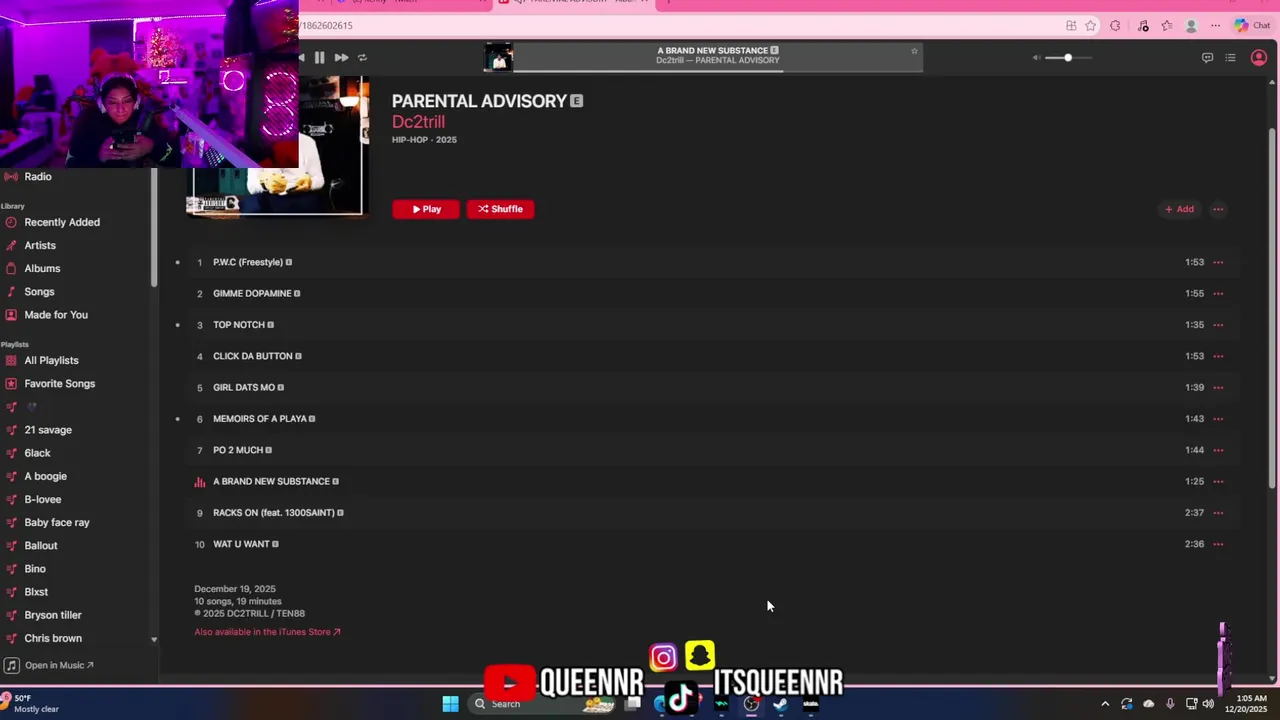The width and height of the screenshot is (1280, 720).
Task: Open Also available in the iTunes Store link
Action: coord(267,632)
